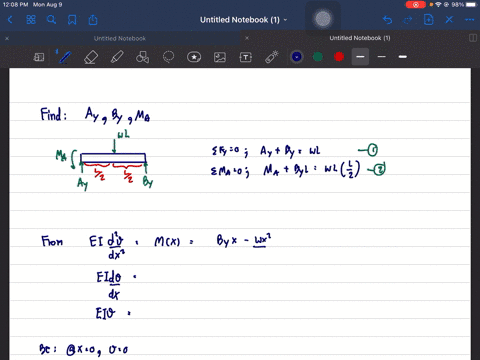Open the search tool
The height and width of the screenshot is (360, 480).
pyautogui.click(x=51, y=20)
